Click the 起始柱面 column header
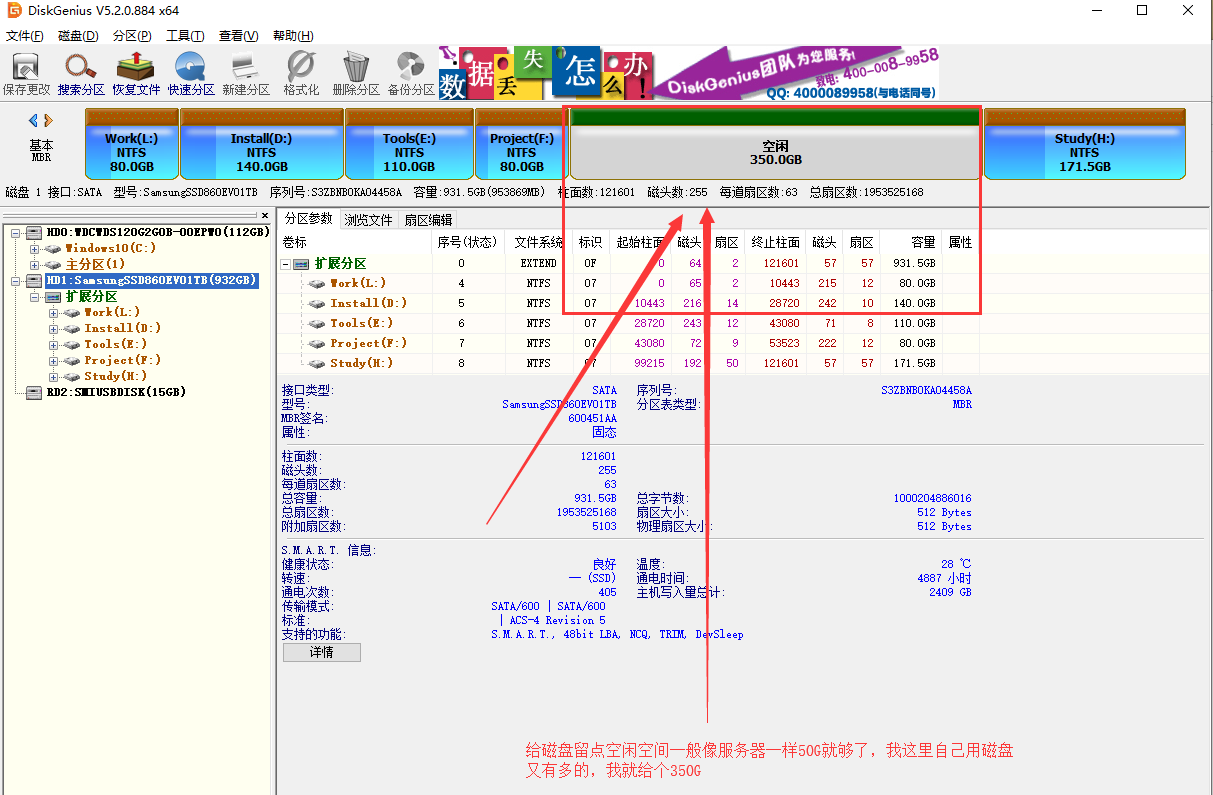The image size is (1213, 795). [x=640, y=242]
